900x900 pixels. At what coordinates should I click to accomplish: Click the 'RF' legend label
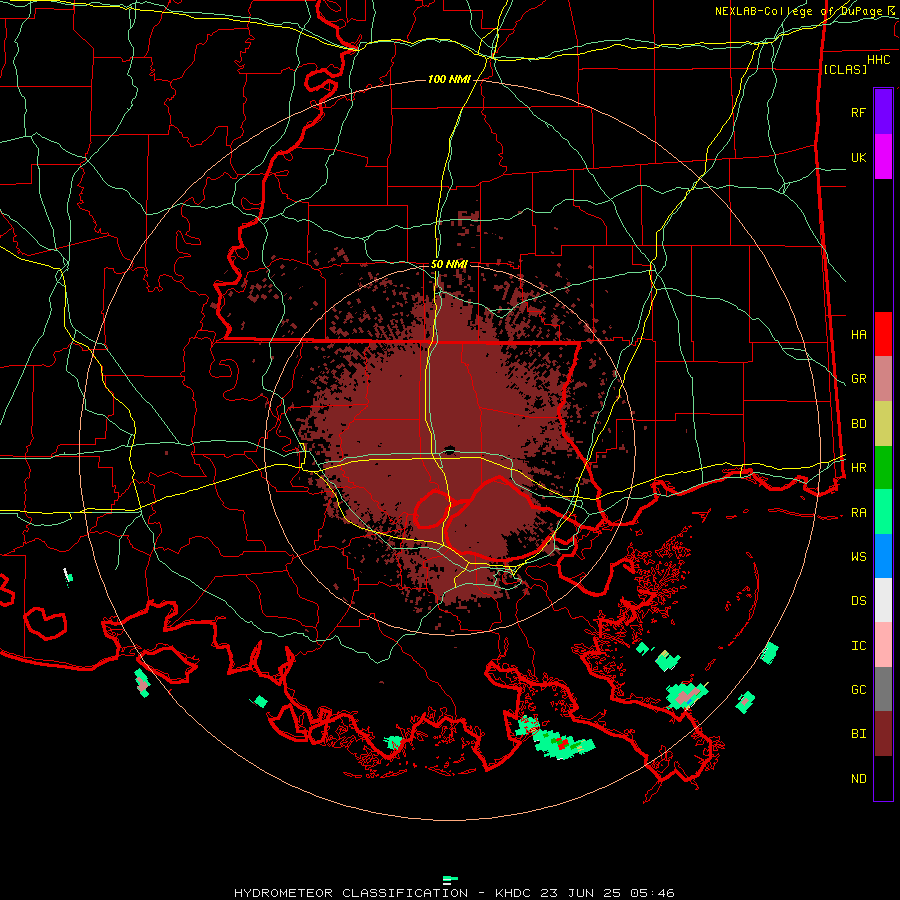pyautogui.click(x=858, y=112)
